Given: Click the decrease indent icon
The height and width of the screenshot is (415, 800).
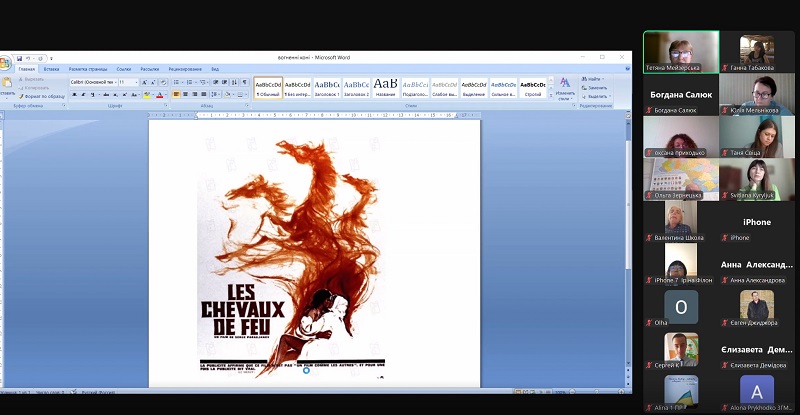Looking at the screenshot, I should pyautogui.click(x=216, y=82).
